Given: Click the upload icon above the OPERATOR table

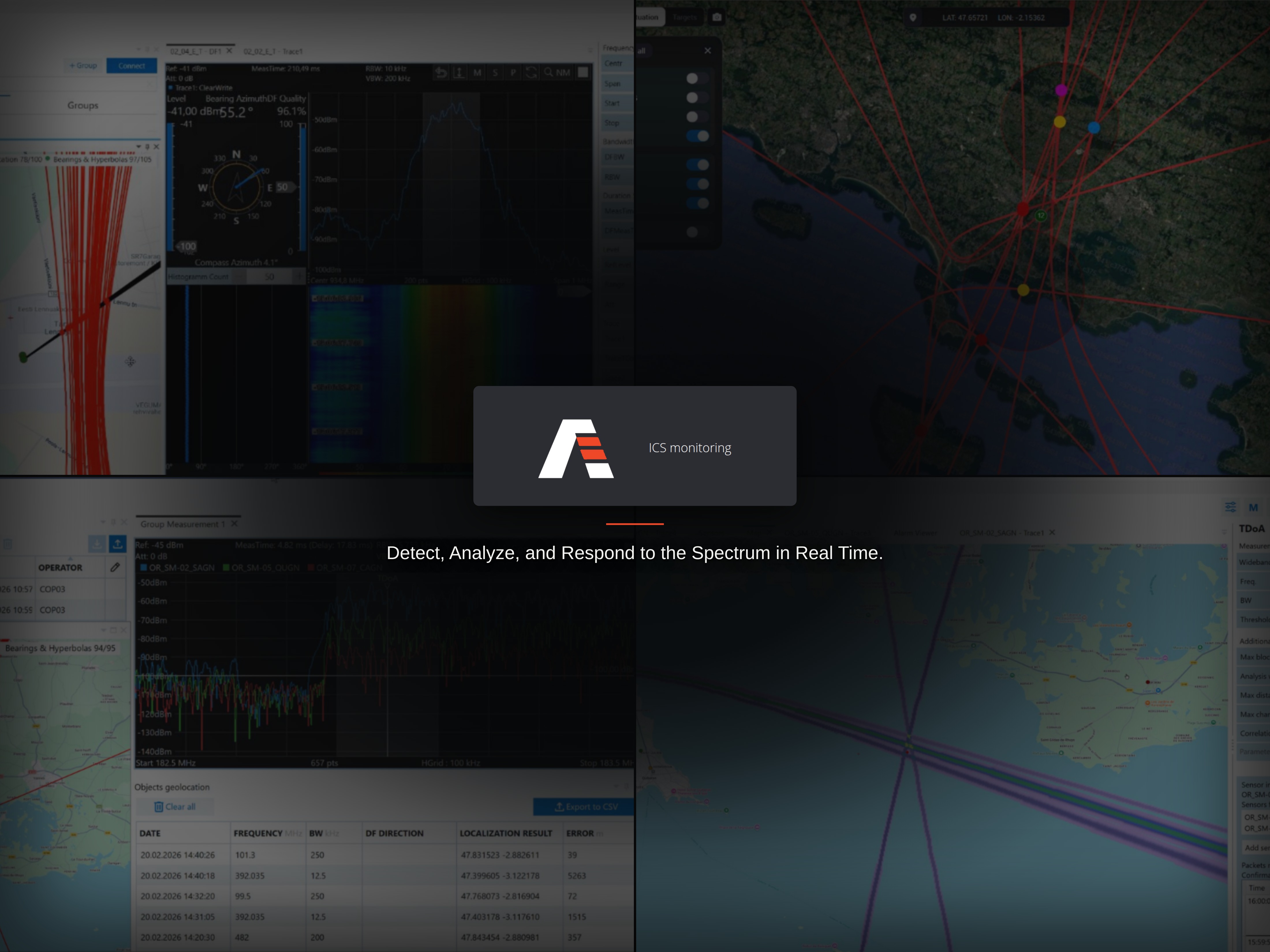Looking at the screenshot, I should coord(118,544).
